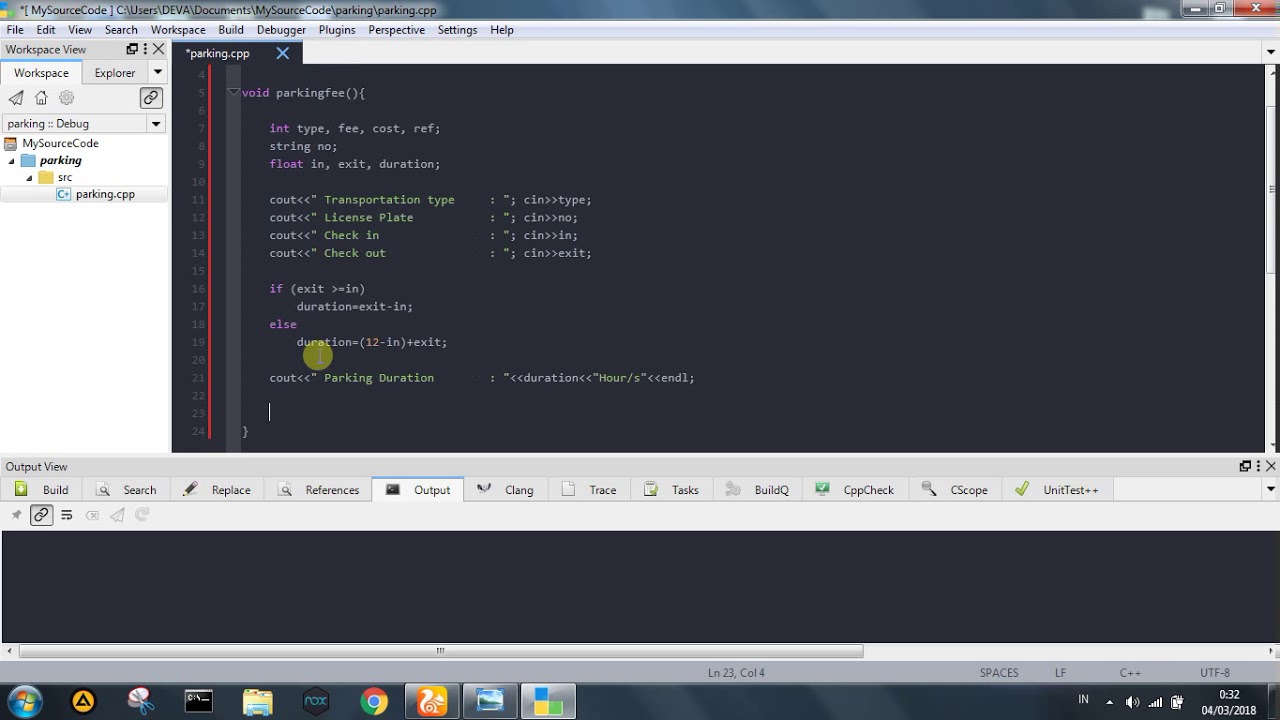Open the Trace output tab

tap(590, 490)
